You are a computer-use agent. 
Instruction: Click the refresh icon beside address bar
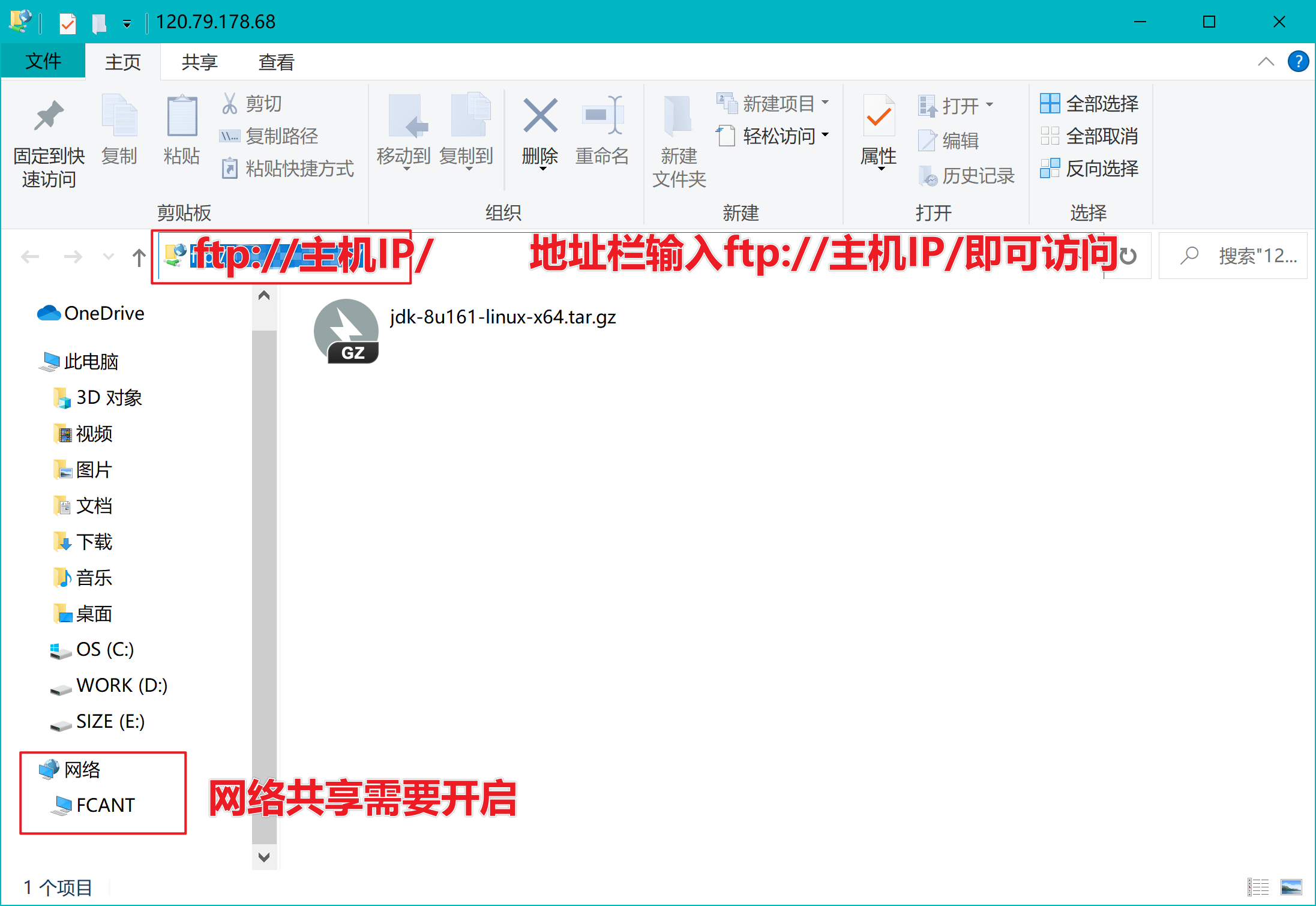tap(1128, 256)
